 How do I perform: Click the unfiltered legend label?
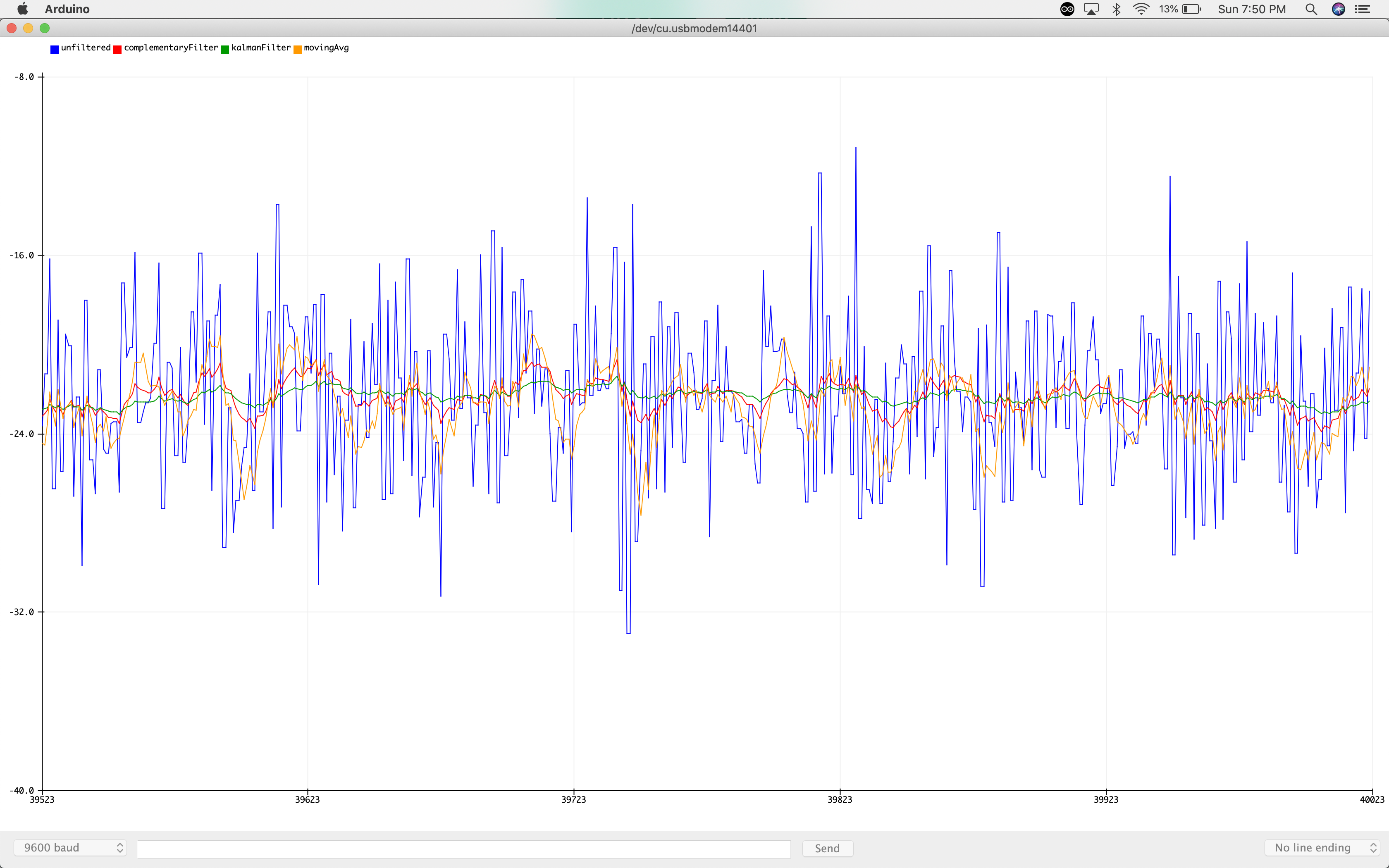[86, 48]
